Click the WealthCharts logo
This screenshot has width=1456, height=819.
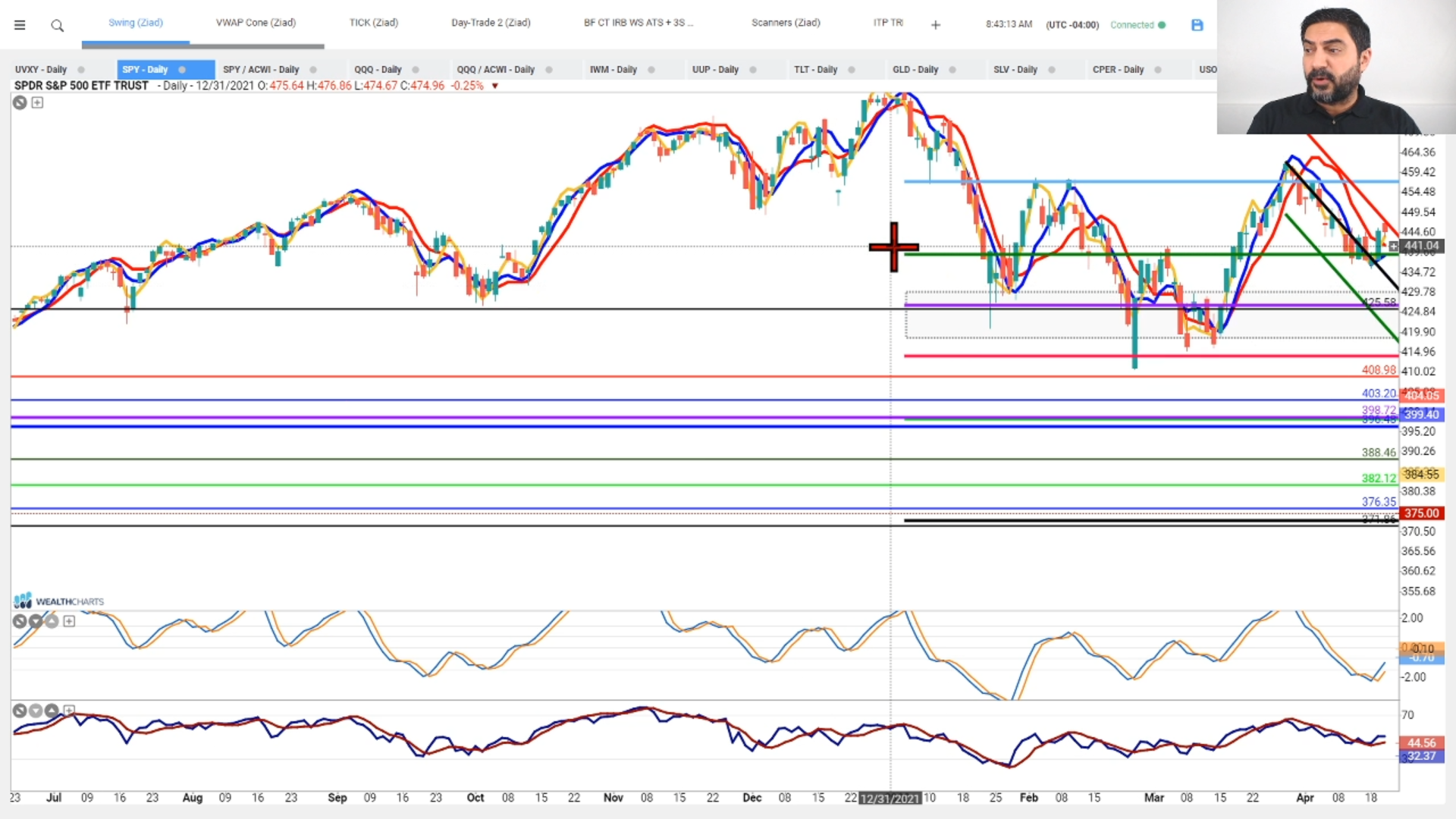pyautogui.click(x=58, y=601)
